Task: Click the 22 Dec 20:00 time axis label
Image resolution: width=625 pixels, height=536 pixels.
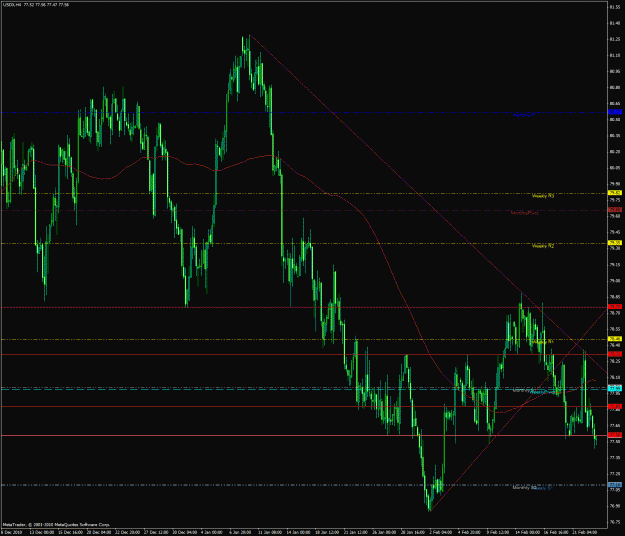Action: point(128,532)
